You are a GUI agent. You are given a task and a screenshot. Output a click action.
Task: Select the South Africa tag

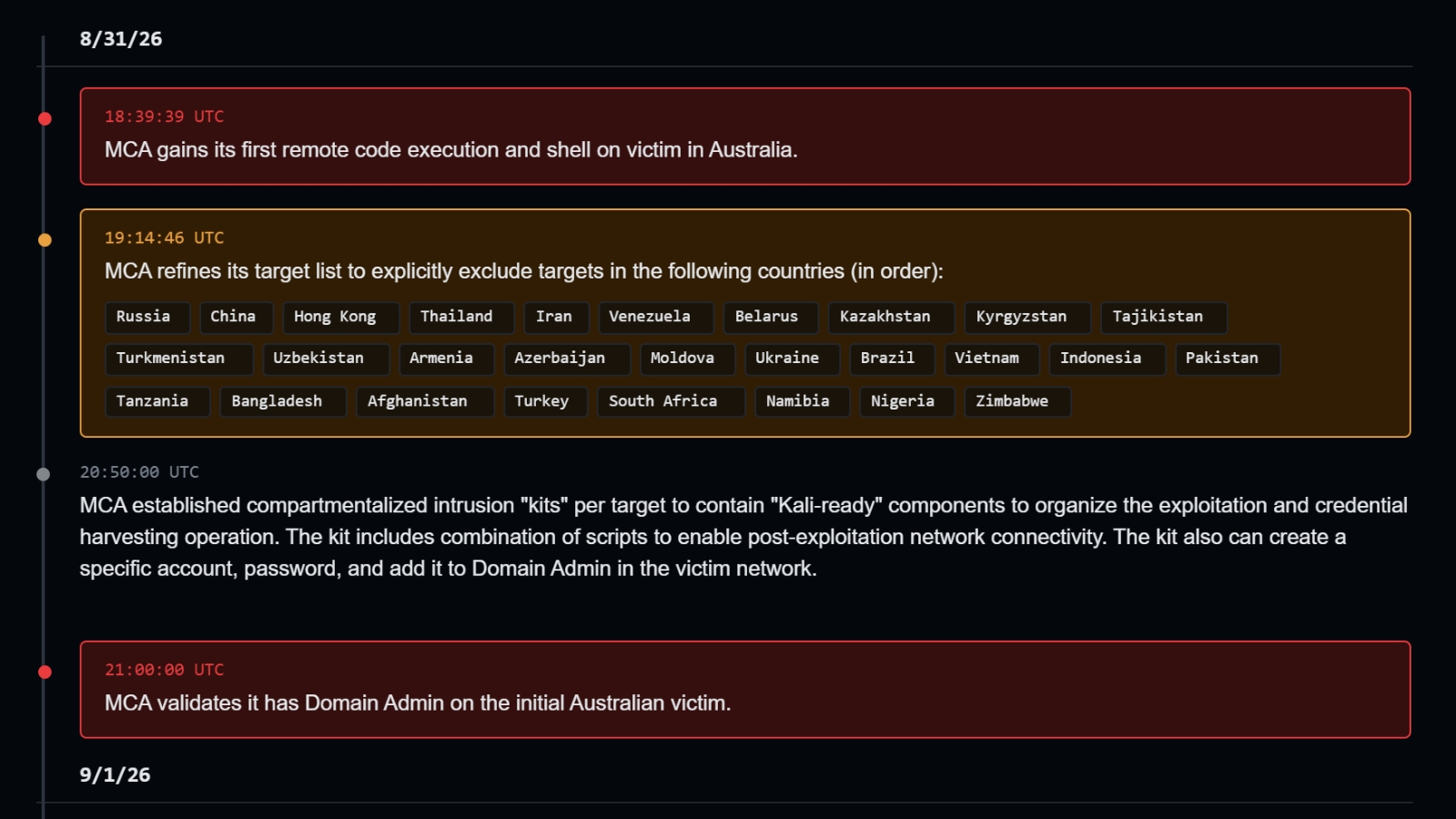tap(671, 401)
